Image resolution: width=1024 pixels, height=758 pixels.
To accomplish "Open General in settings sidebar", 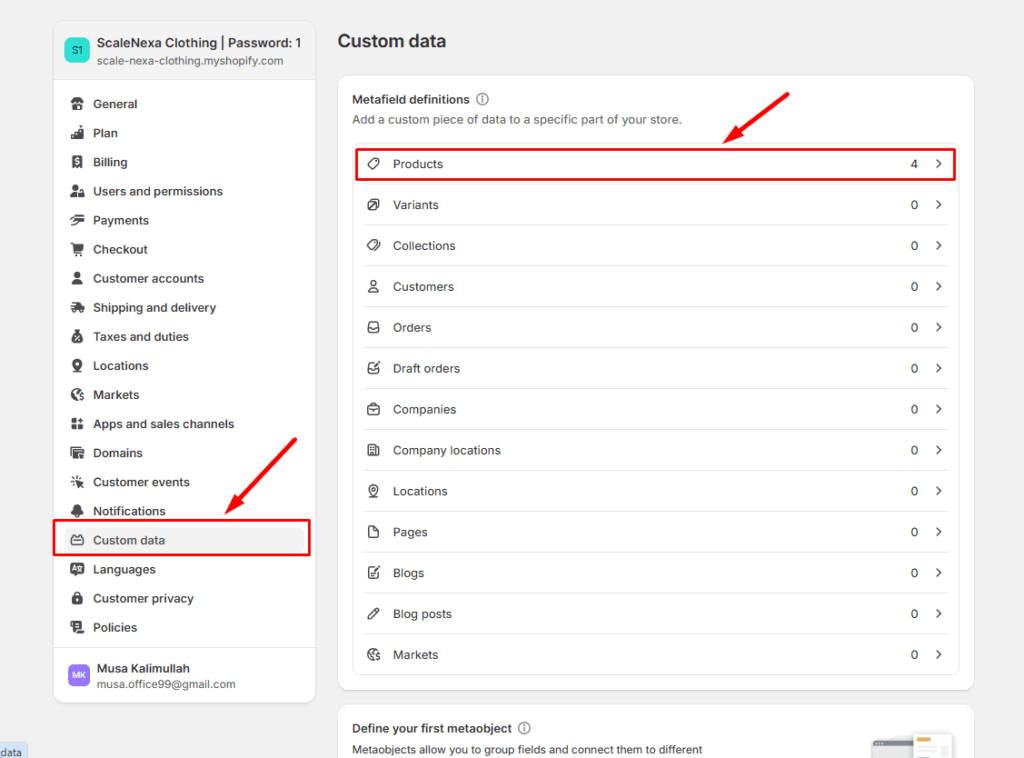I will [184, 104].
